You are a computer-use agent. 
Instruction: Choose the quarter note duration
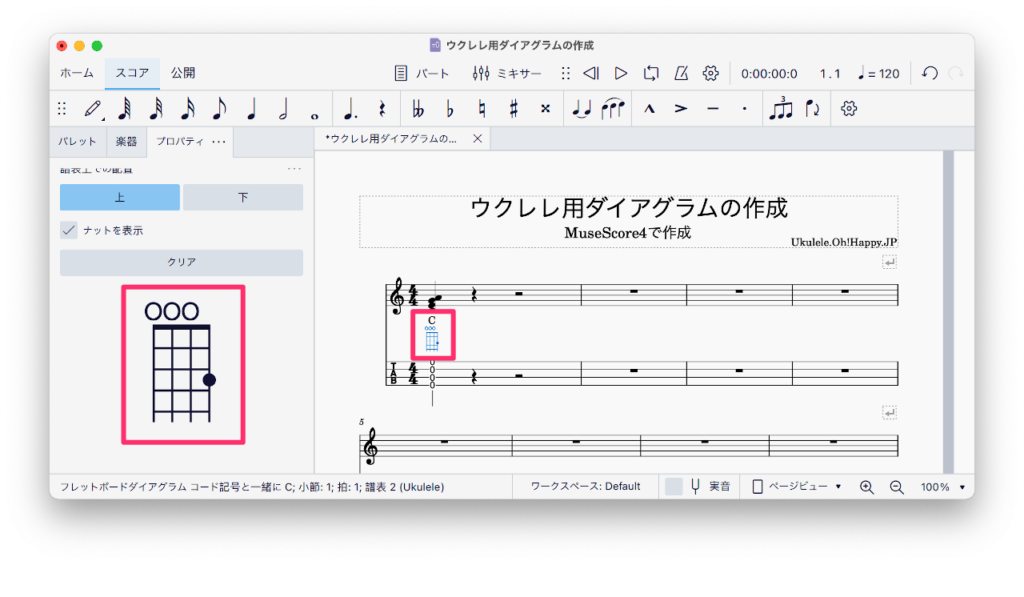252,108
